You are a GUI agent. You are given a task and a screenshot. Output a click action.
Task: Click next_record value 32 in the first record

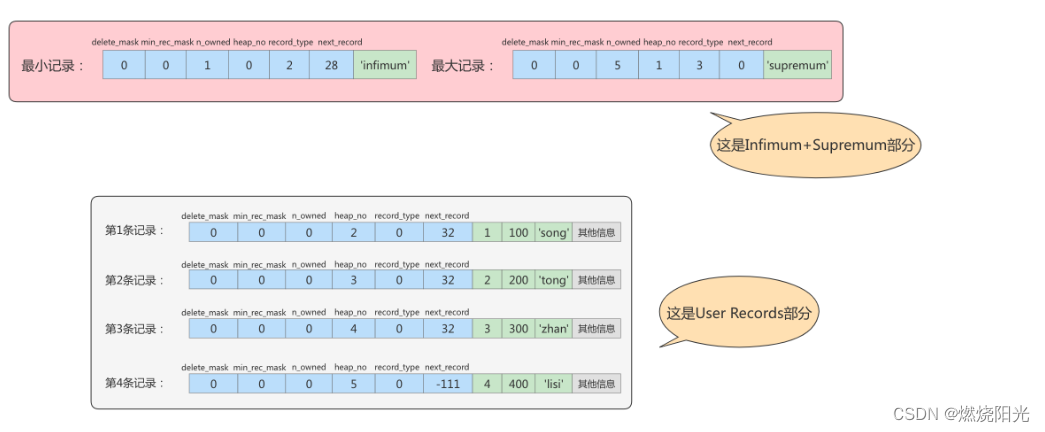coord(448,232)
